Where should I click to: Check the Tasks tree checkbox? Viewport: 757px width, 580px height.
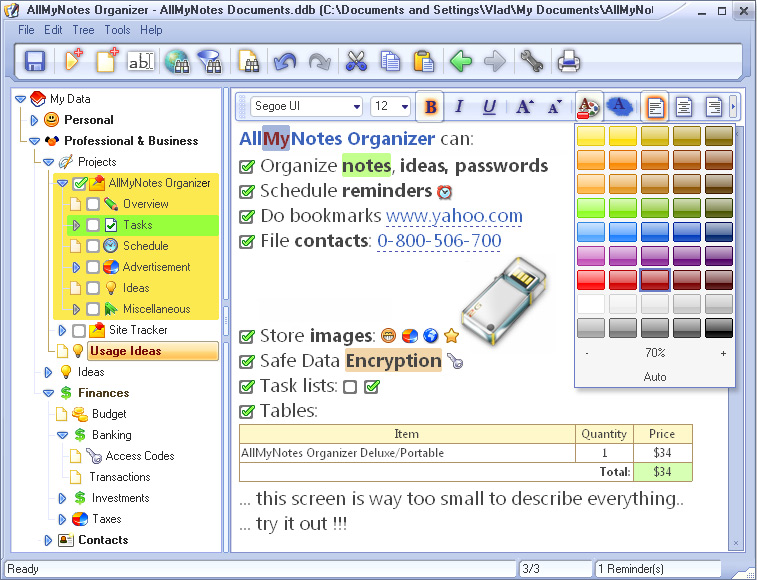pos(93,225)
